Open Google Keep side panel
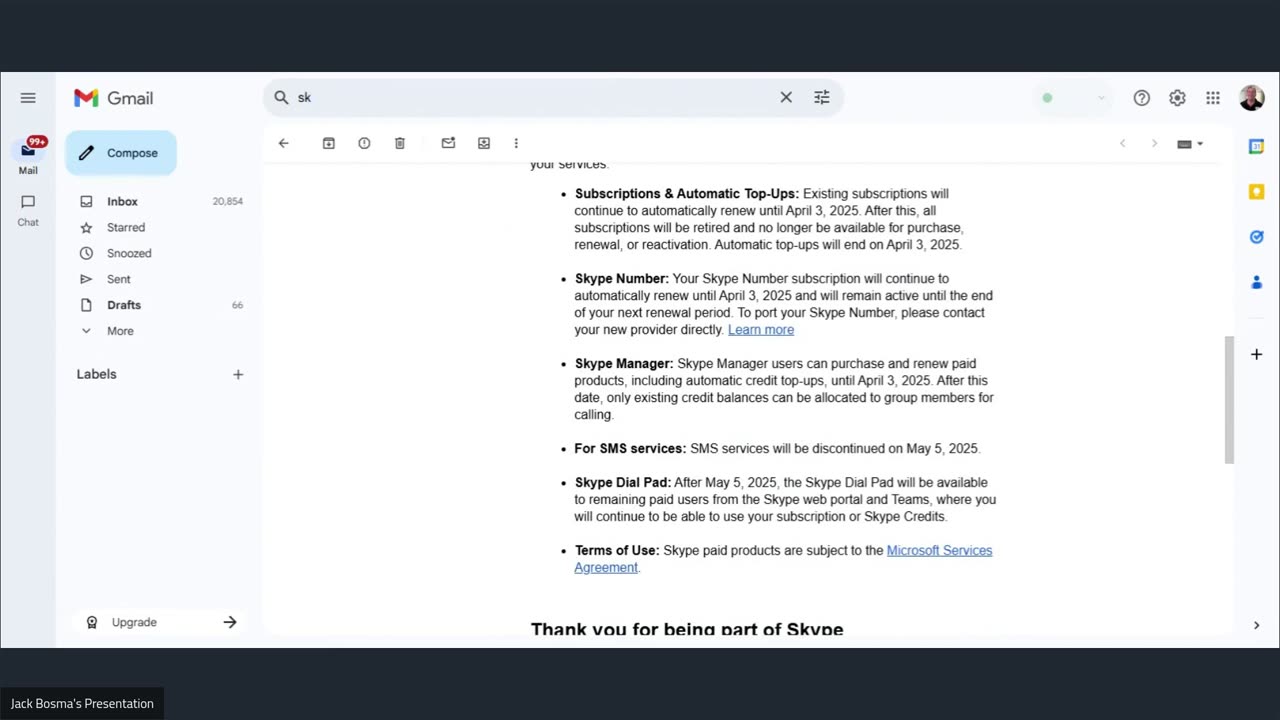The width and height of the screenshot is (1280, 720). coord(1256,192)
